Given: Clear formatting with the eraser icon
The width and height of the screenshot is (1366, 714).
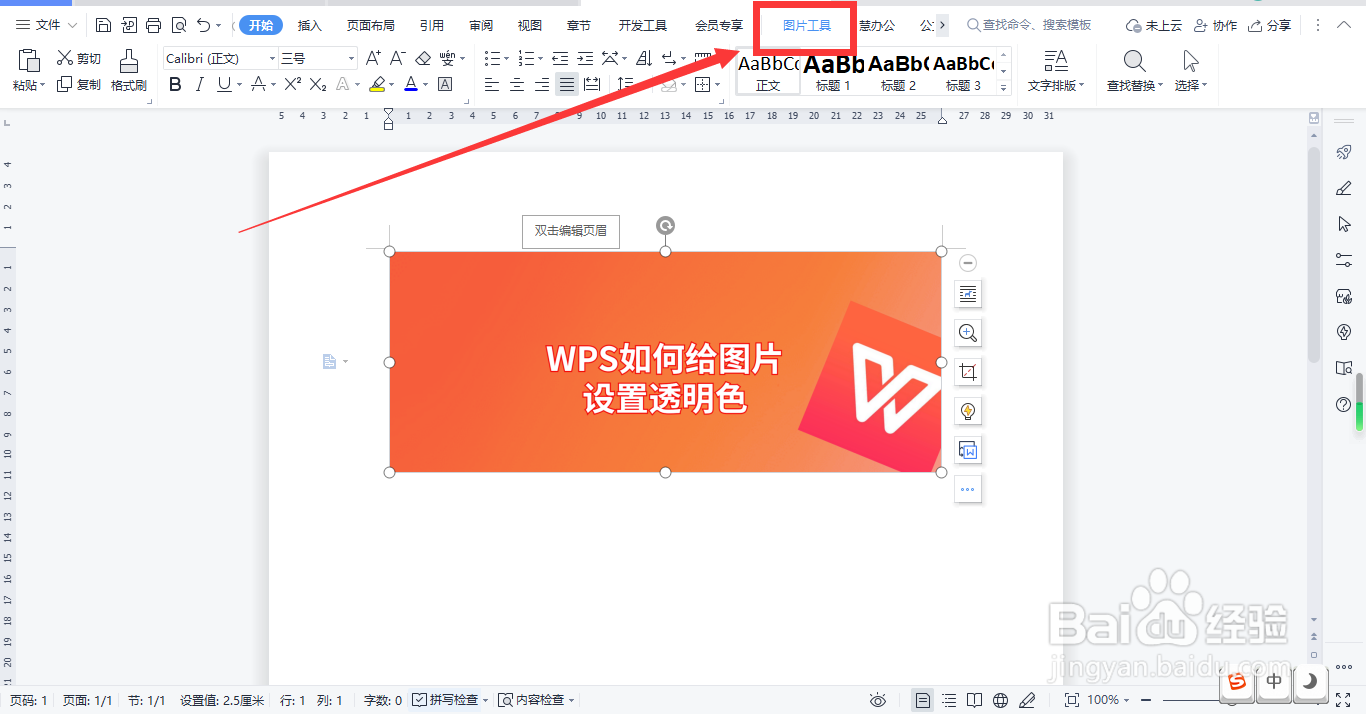Looking at the screenshot, I should coord(423,58).
